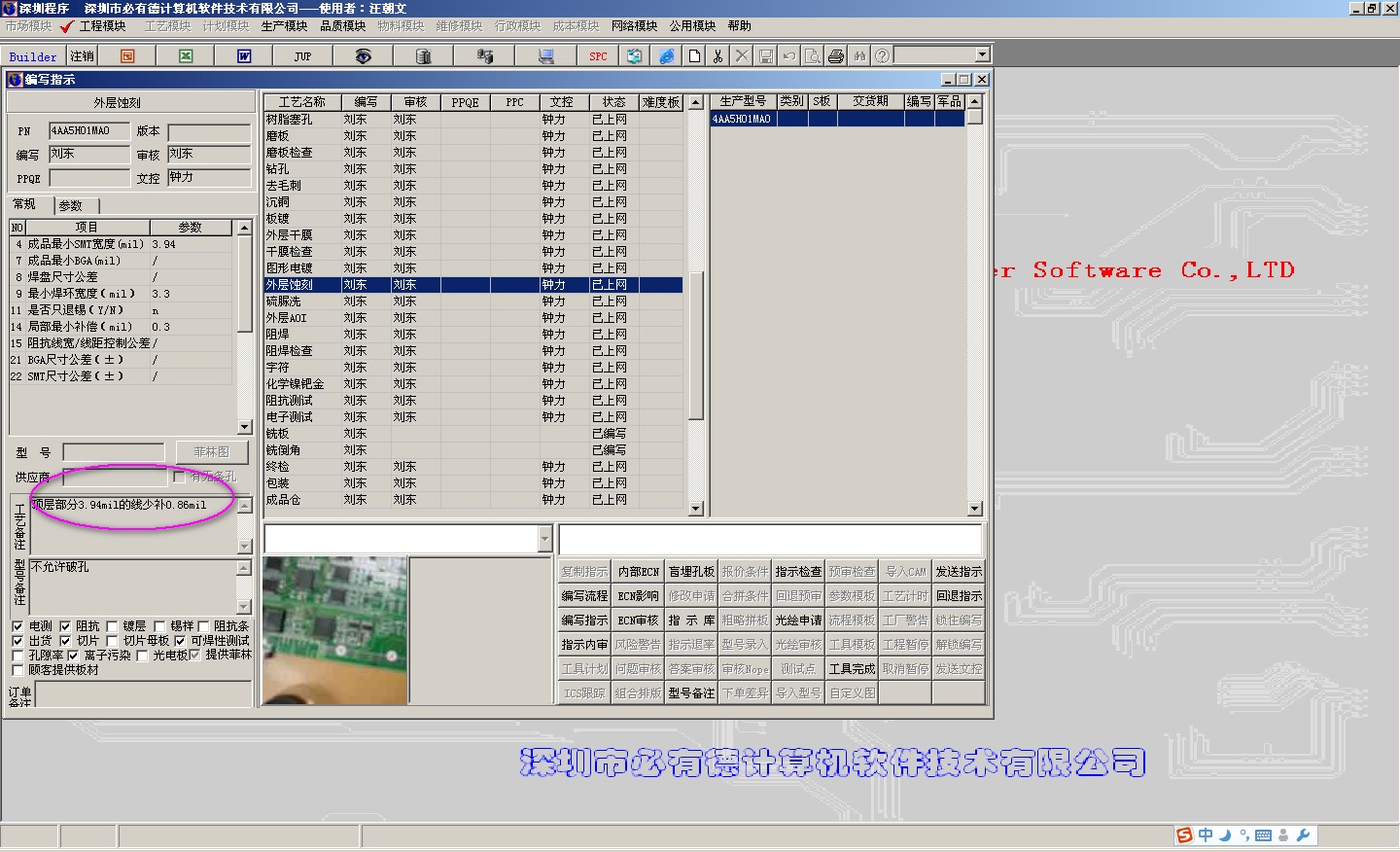Click the database cylinder toolbar icon
1400x852 pixels.
(x=423, y=56)
